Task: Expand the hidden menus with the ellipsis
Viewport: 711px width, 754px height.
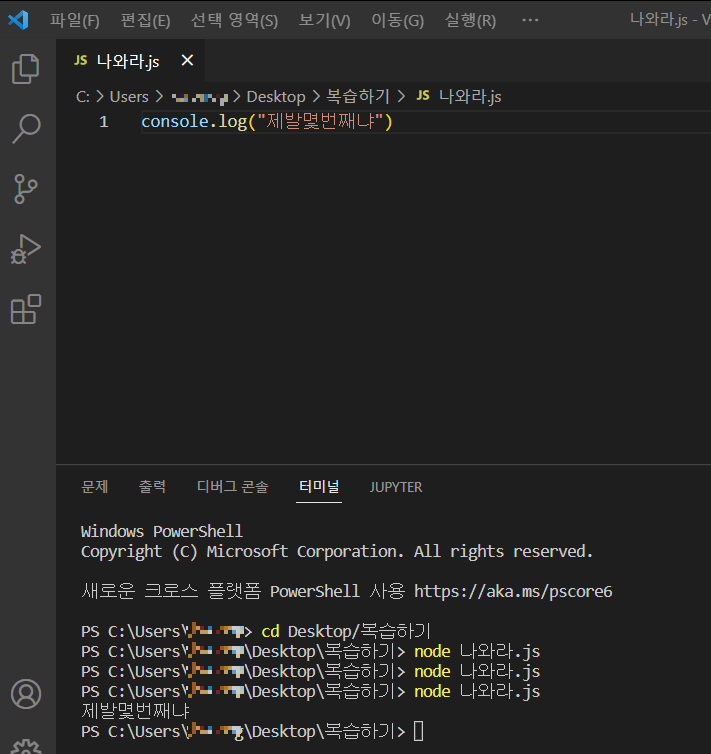Action: 530,20
